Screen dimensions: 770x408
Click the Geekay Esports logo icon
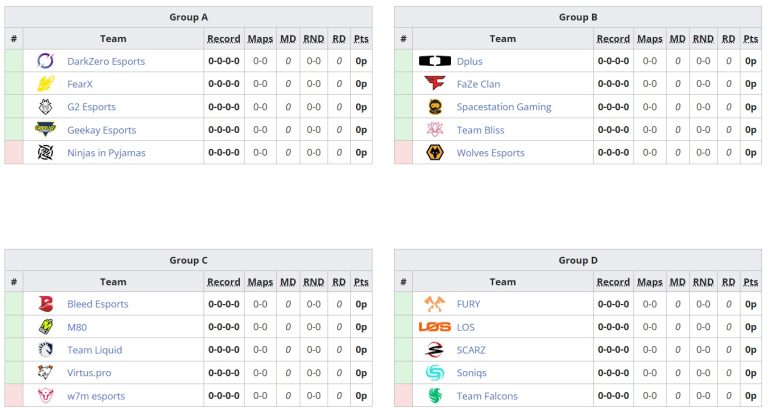coord(46,130)
